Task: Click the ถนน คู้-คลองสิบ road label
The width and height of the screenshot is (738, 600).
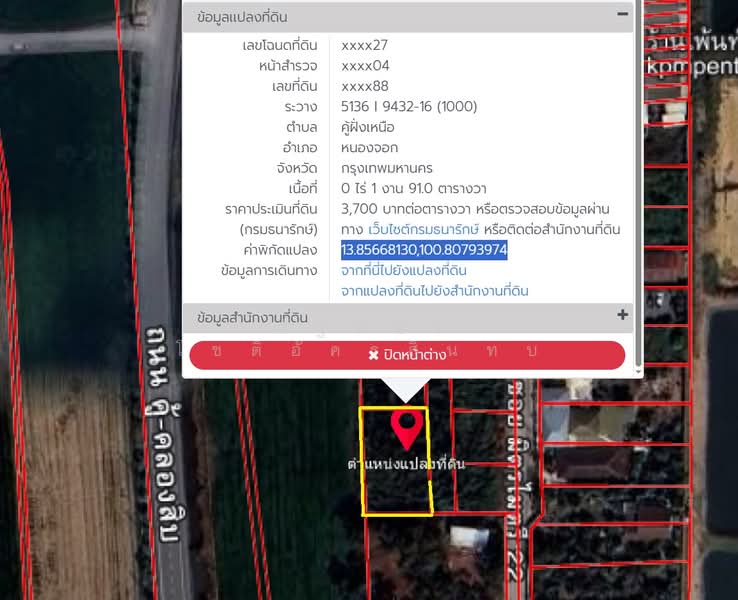Action: pos(165,433)
